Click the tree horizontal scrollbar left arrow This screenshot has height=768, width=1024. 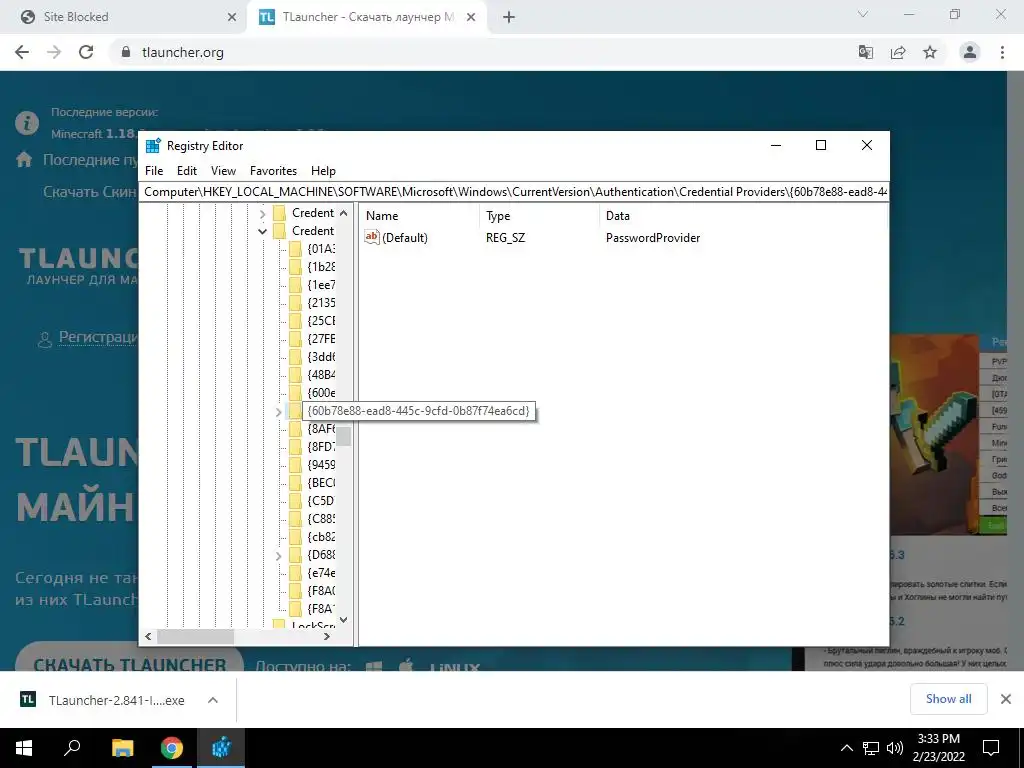pyautogui.click(x=148, y=636)
